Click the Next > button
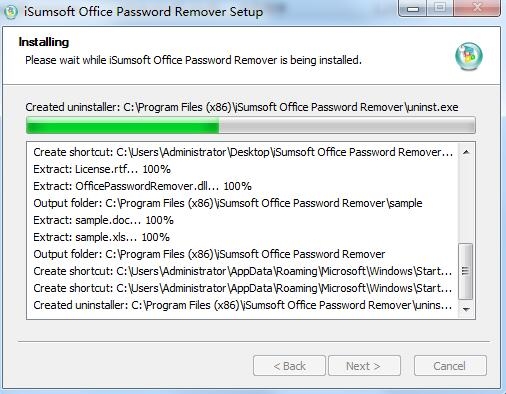The height and width of the screenshot is (394, 506). tap(364, 366)
